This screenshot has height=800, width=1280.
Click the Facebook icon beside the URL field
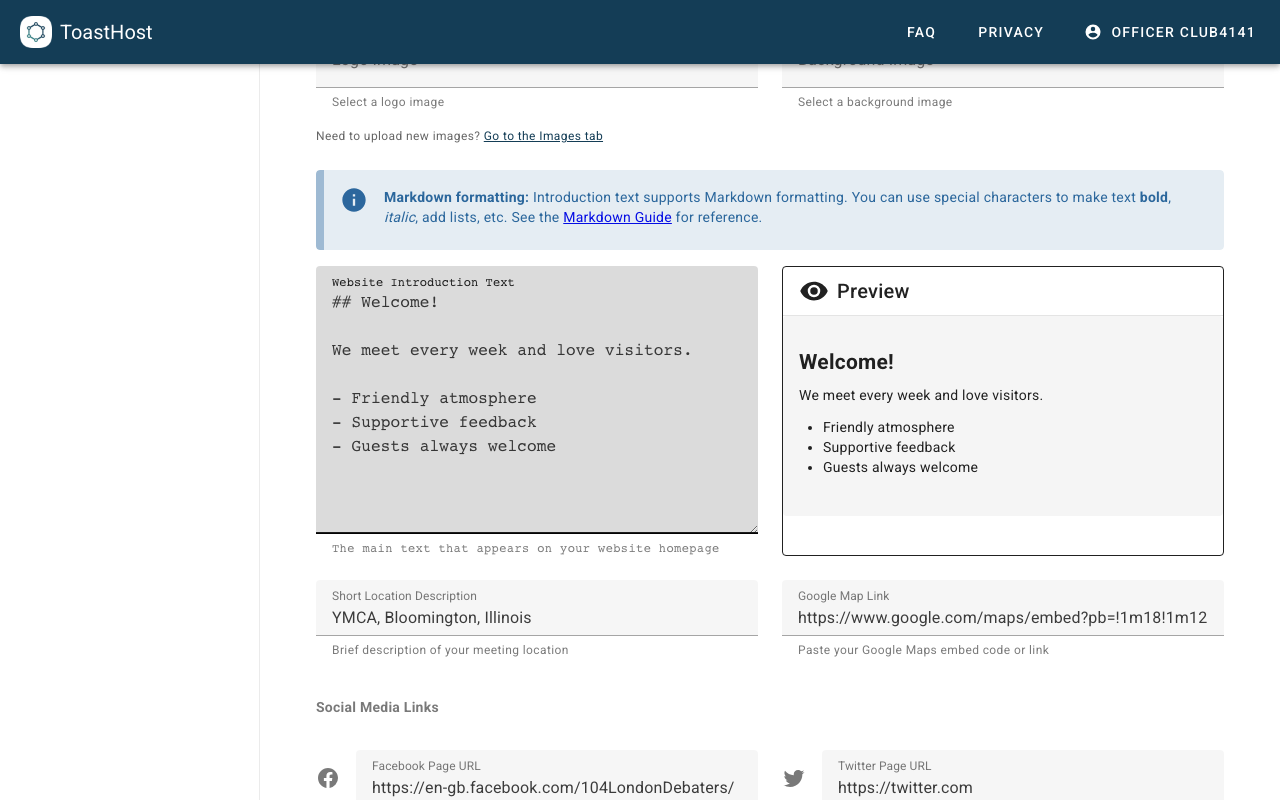(x=327, y=777)
